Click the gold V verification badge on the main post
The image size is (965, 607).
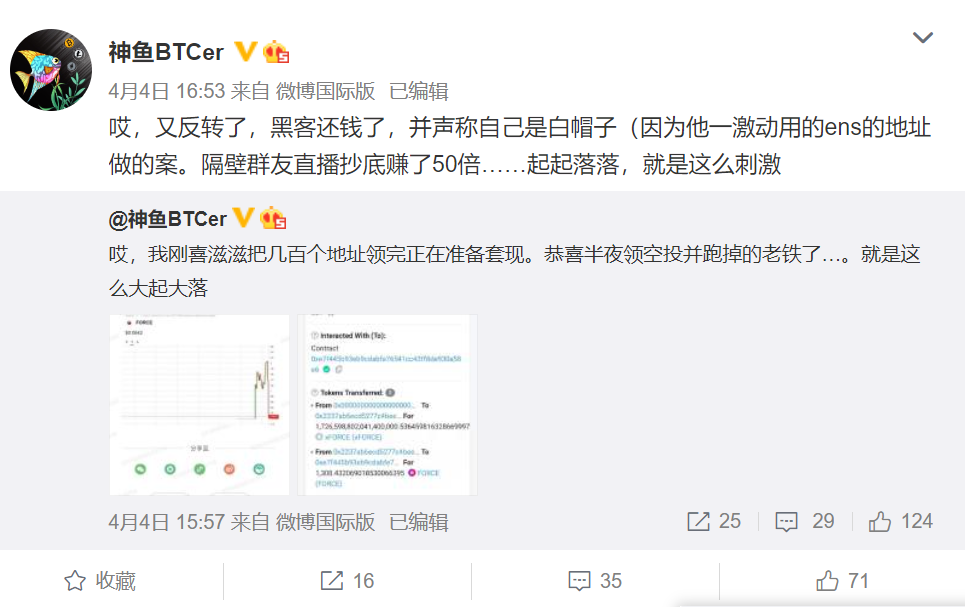[x=246, y=52]
